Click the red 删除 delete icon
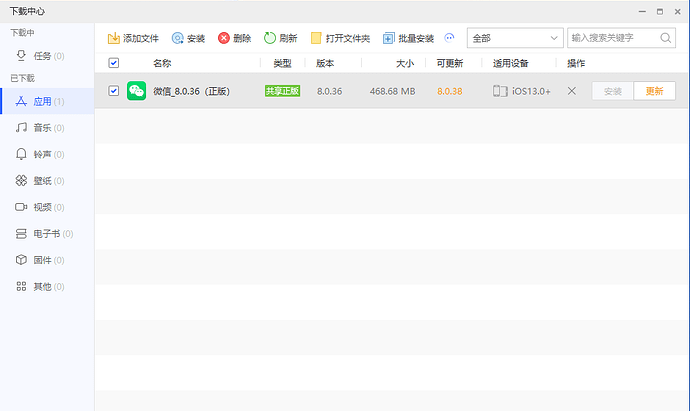 [224, 38]
